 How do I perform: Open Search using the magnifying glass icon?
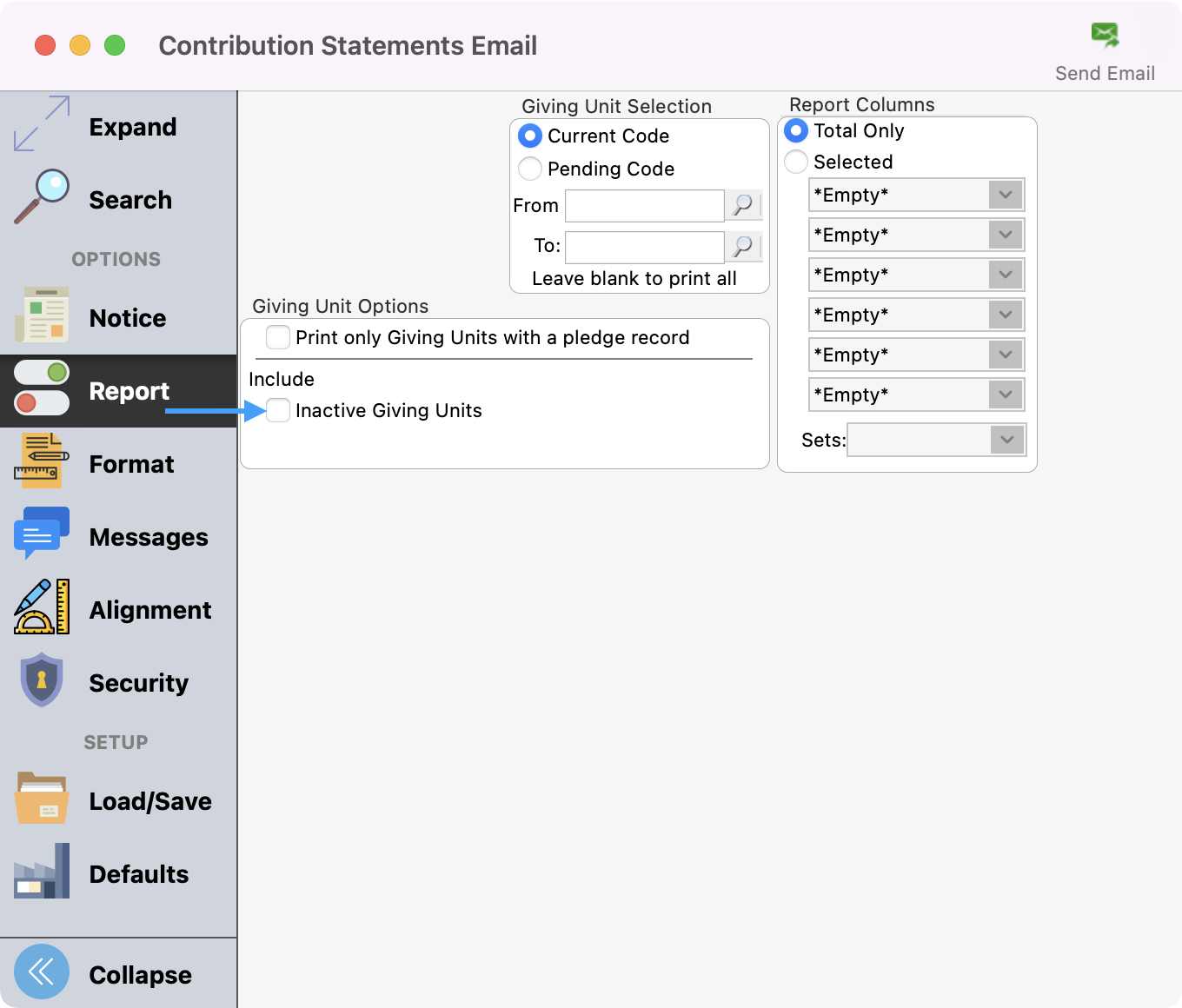[42, 197]
